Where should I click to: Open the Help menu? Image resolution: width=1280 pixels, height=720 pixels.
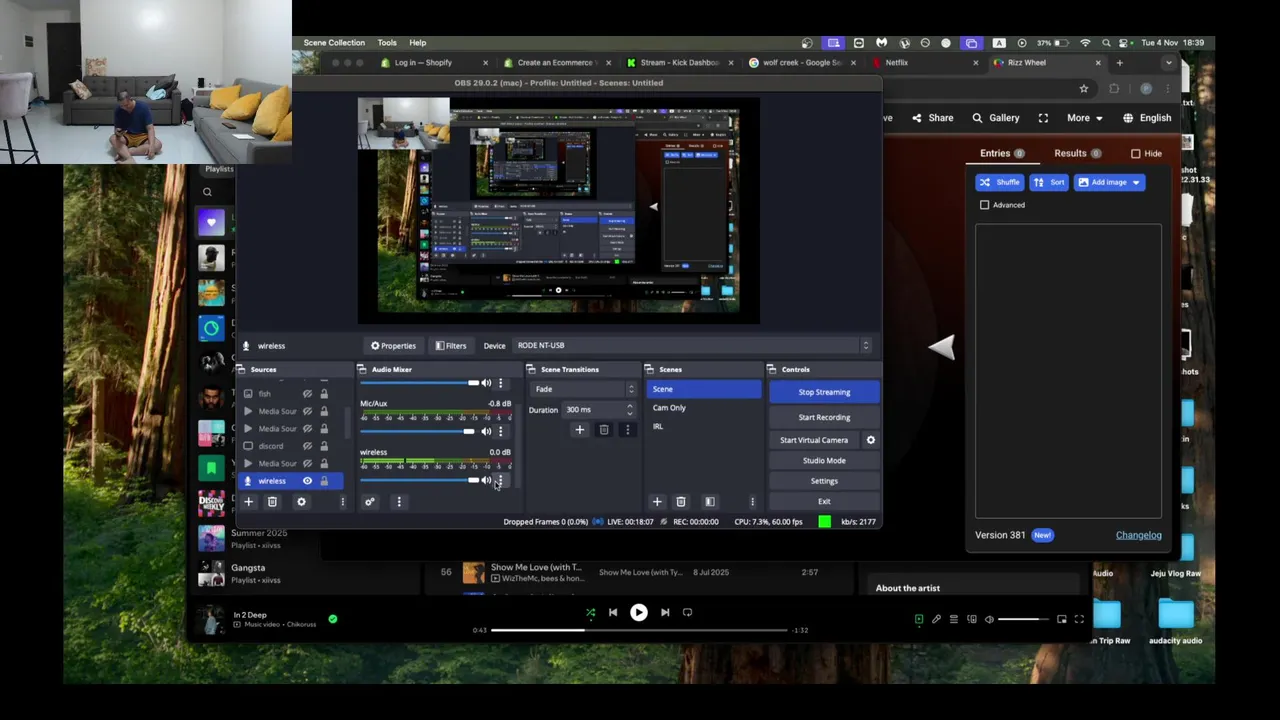tap(417, 43)
